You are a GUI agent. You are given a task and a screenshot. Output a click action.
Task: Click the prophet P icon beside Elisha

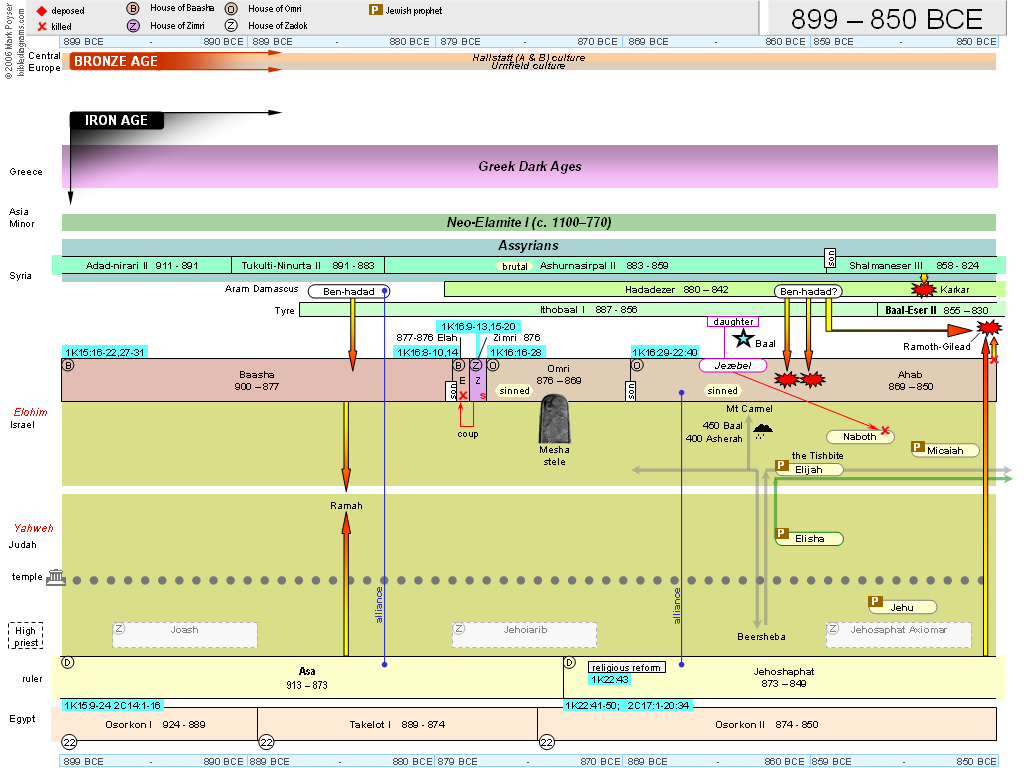[x=782, y=535]
